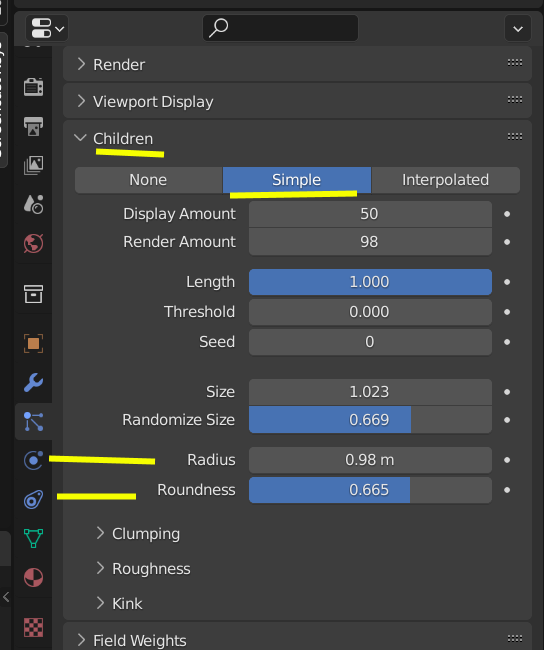
Task: Open the Object Data mesh tab
Action: pos(33,538)
